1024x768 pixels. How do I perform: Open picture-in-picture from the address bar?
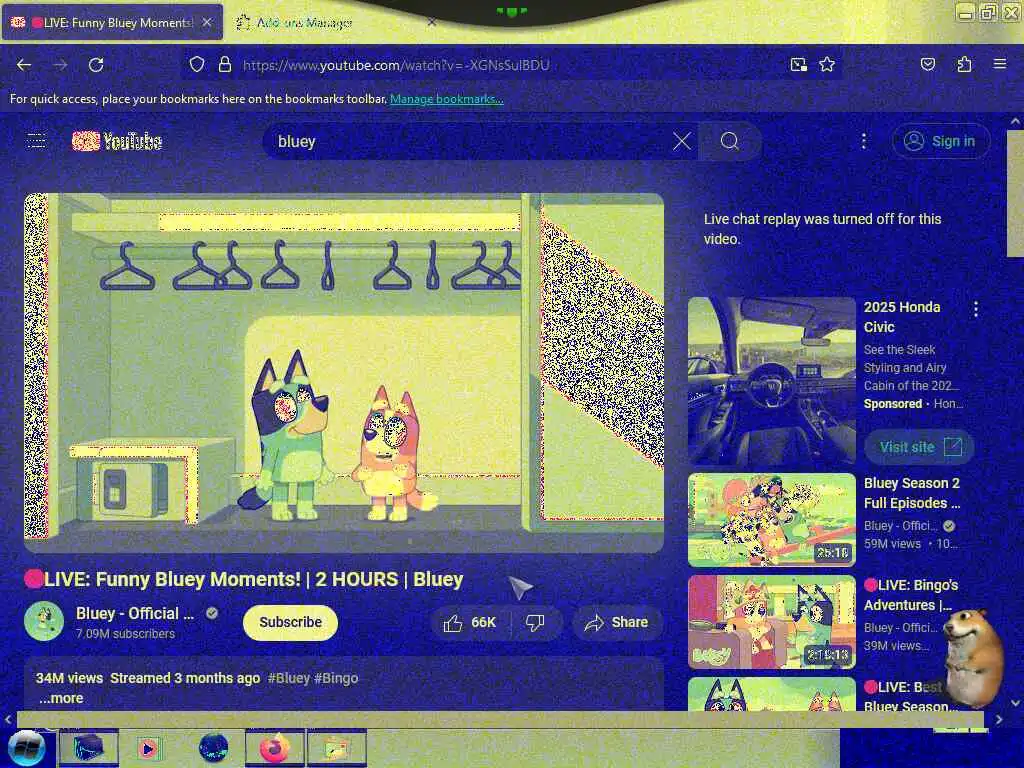798,65
